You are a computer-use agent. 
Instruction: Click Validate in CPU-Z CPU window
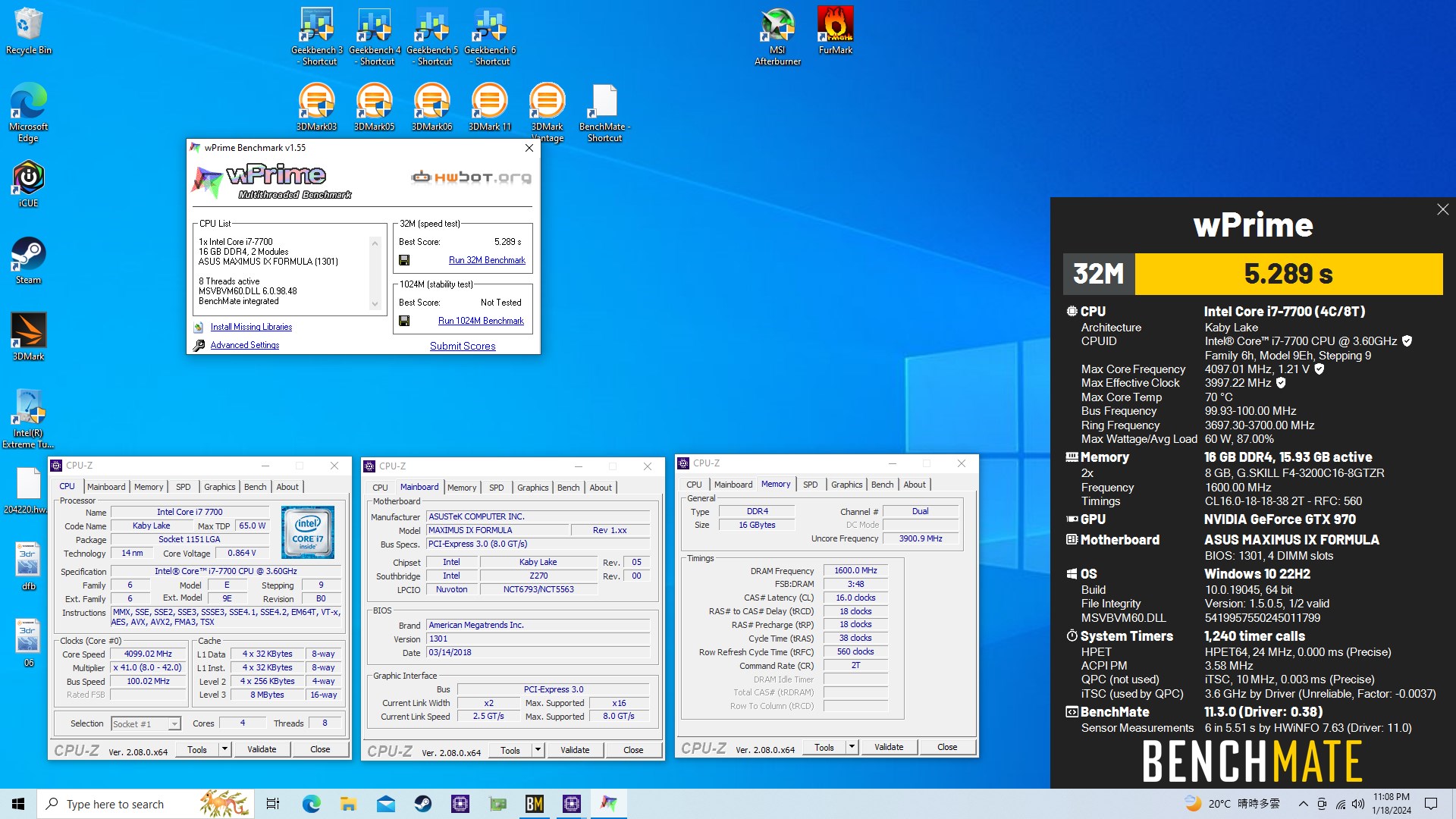pyautogui.click(x=262, y=749)
